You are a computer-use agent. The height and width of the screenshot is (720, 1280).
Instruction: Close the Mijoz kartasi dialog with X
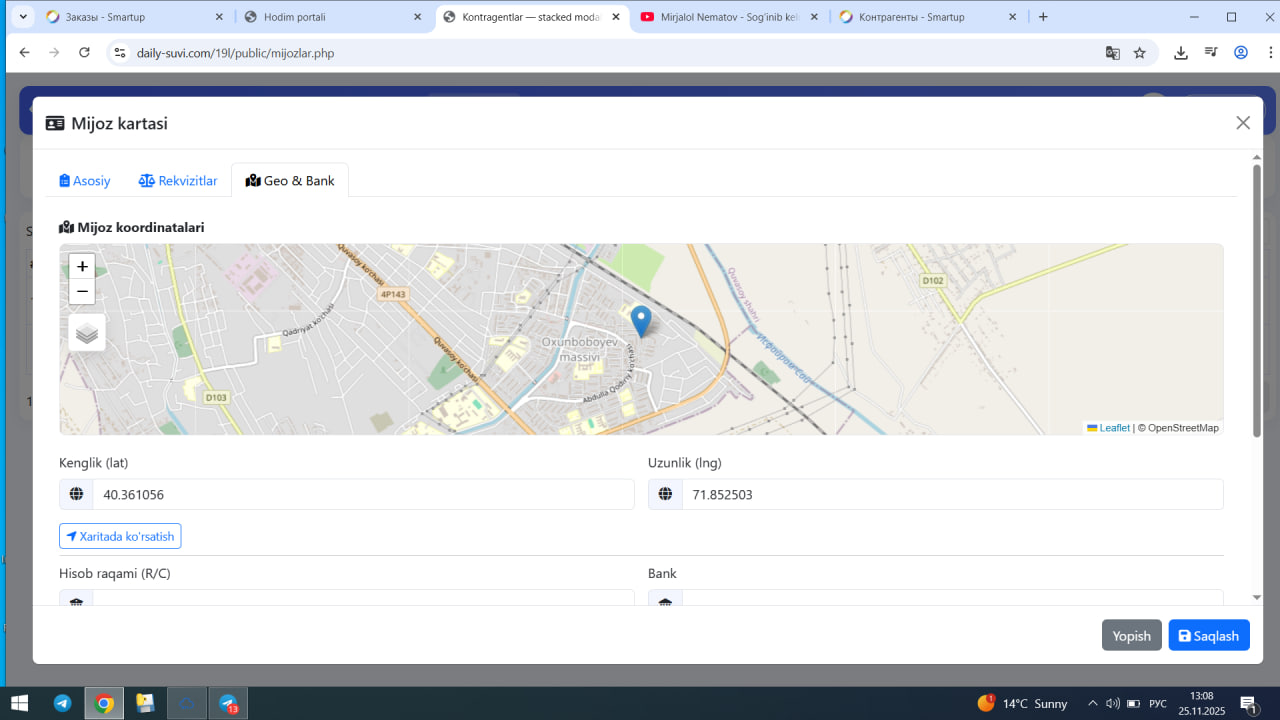coord(1243,123)
